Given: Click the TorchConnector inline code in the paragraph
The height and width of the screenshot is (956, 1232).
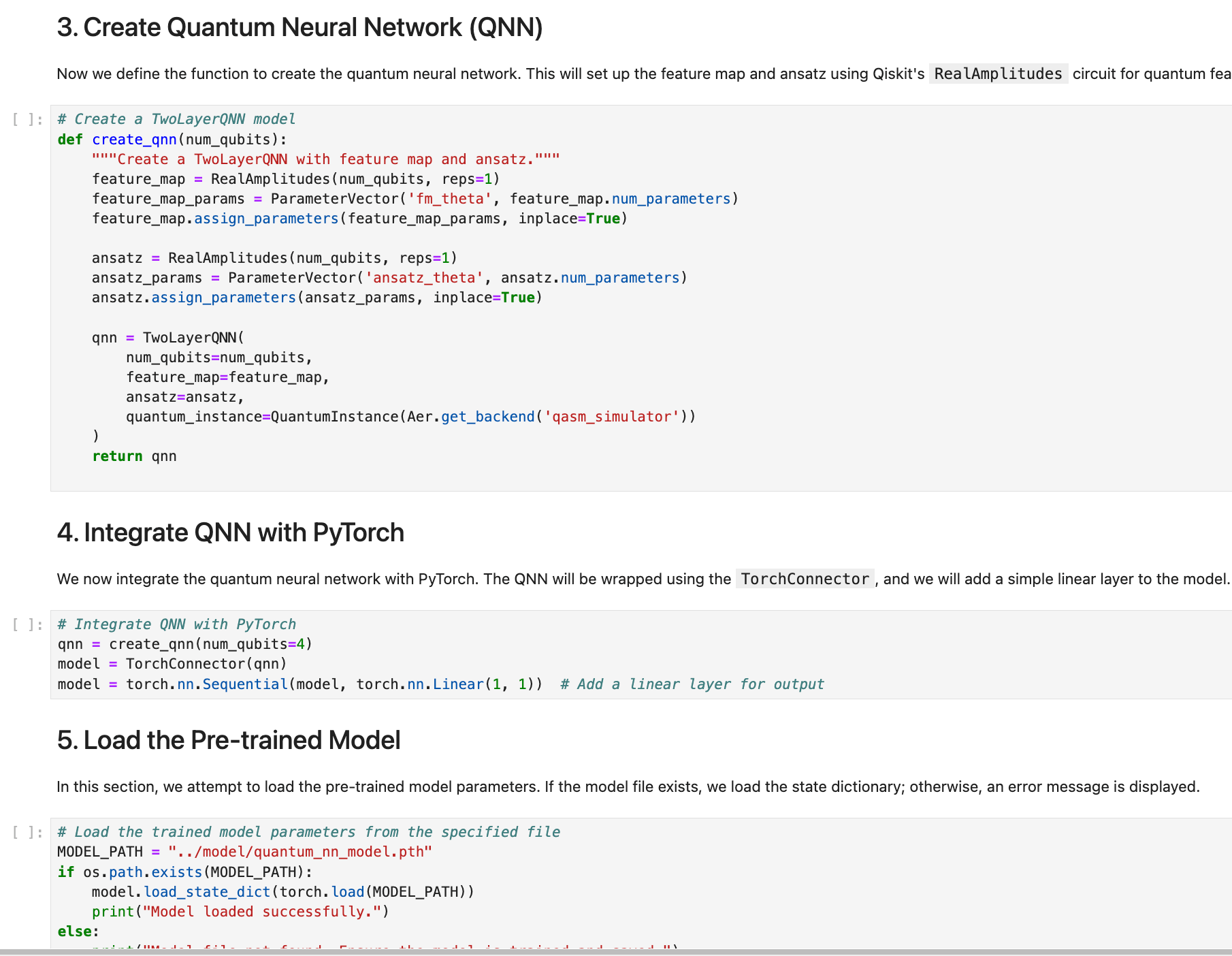Looking at the screenshot, I should pos(805,579).
